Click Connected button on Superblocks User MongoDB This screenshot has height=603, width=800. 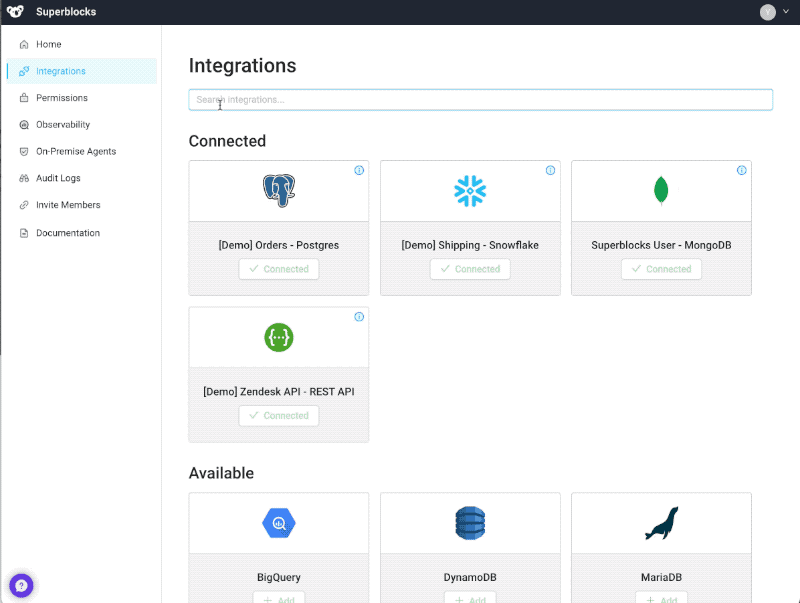pyautogui.click(x=661, y=269)
